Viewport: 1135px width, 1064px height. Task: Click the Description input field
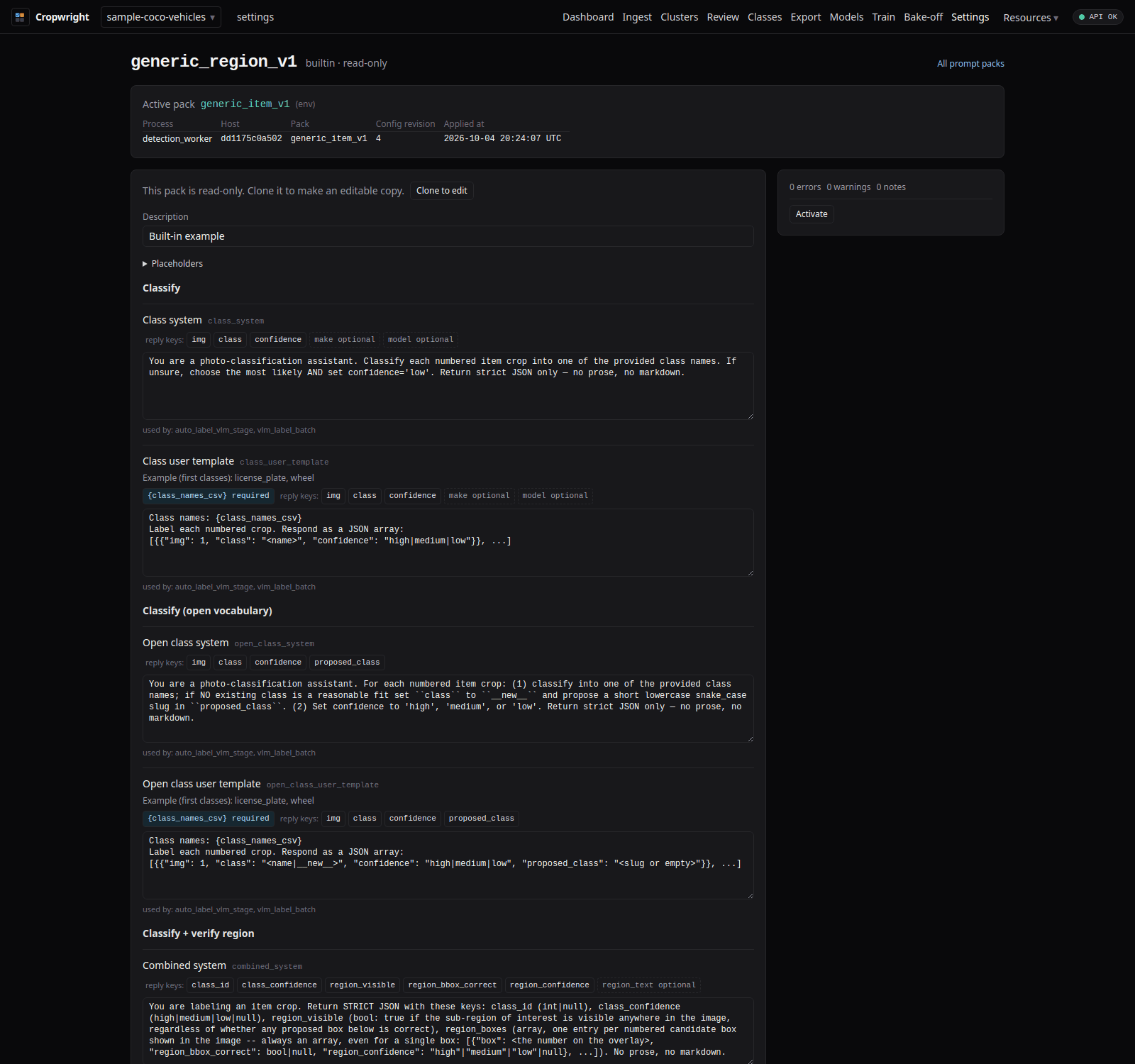(x=448, y=236)
